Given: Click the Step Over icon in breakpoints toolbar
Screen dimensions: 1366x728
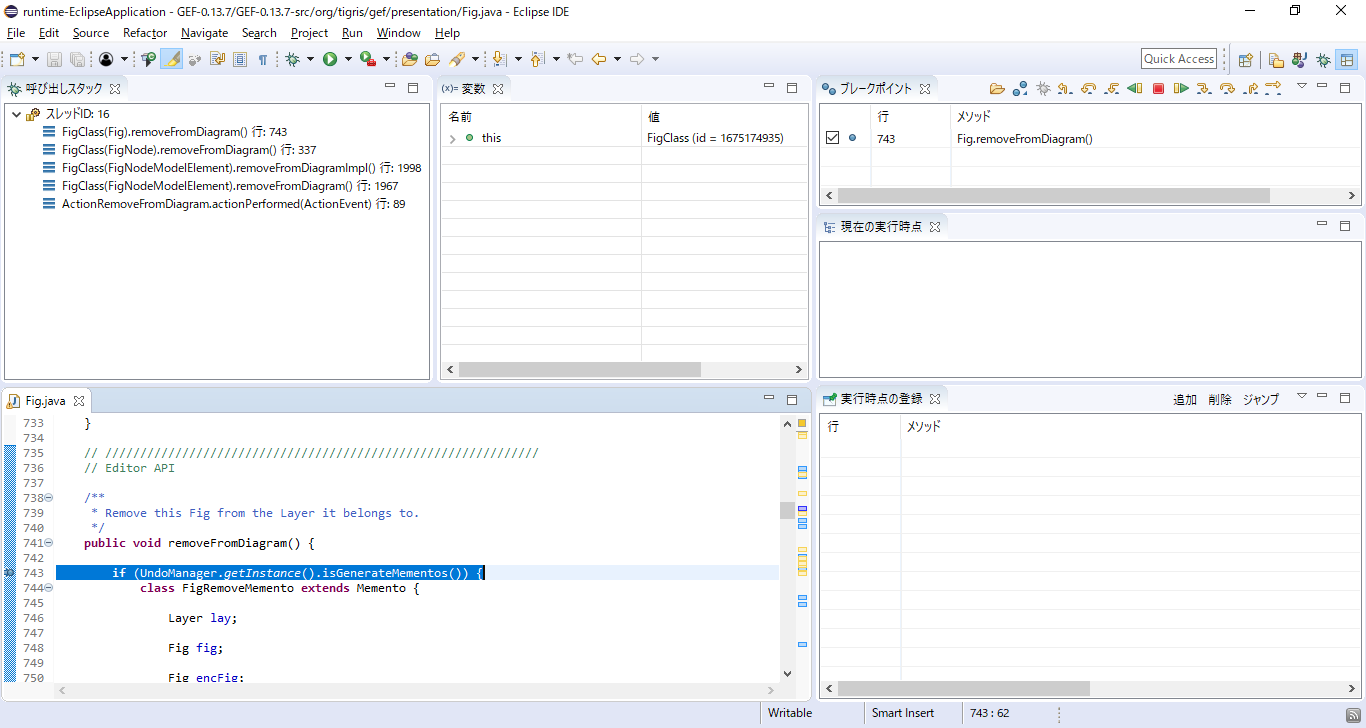Looking at the screenshot, I should click(x=1227, y=88).
